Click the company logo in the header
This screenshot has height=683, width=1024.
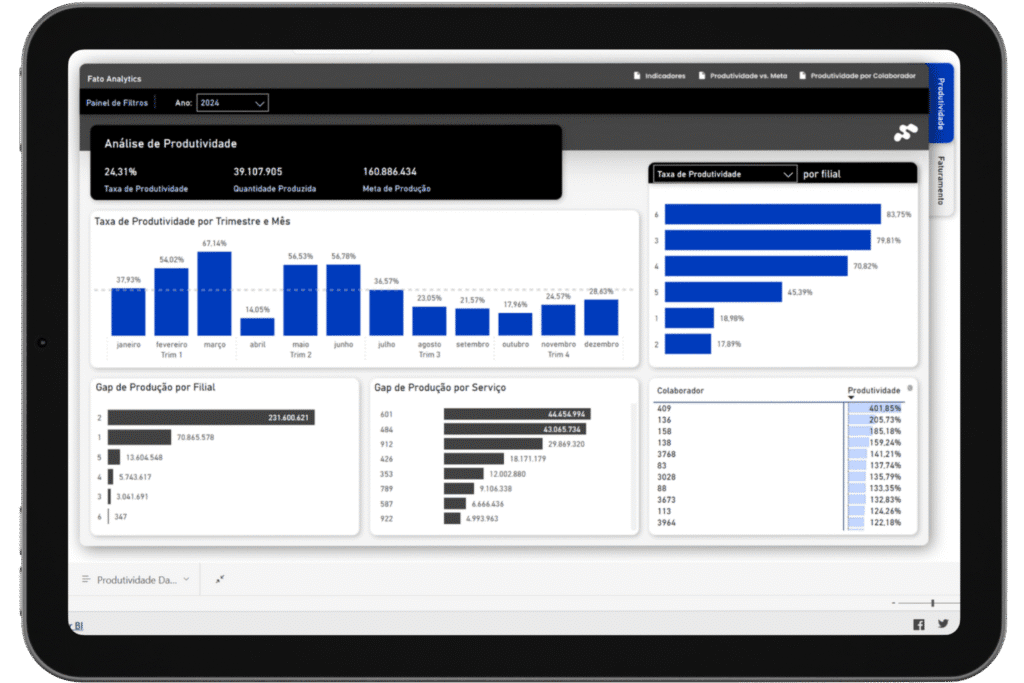[905, 133]
